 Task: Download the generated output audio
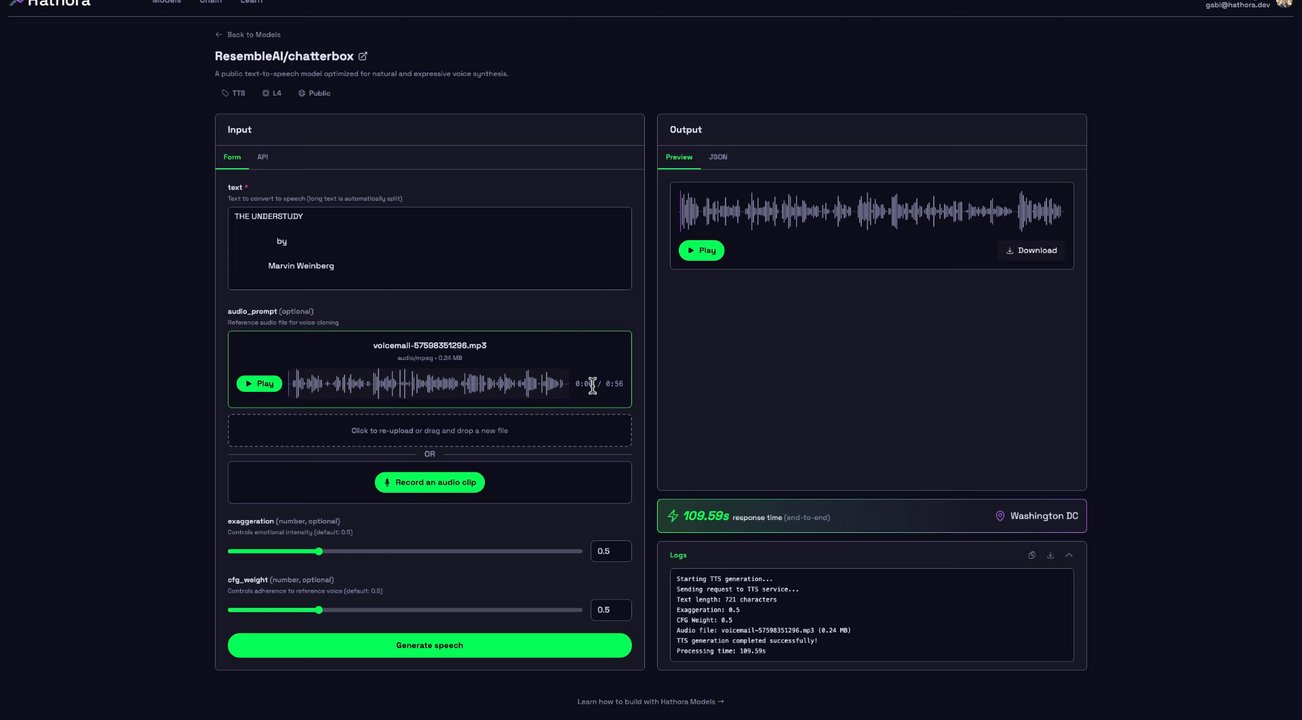tap(1031, 250)
